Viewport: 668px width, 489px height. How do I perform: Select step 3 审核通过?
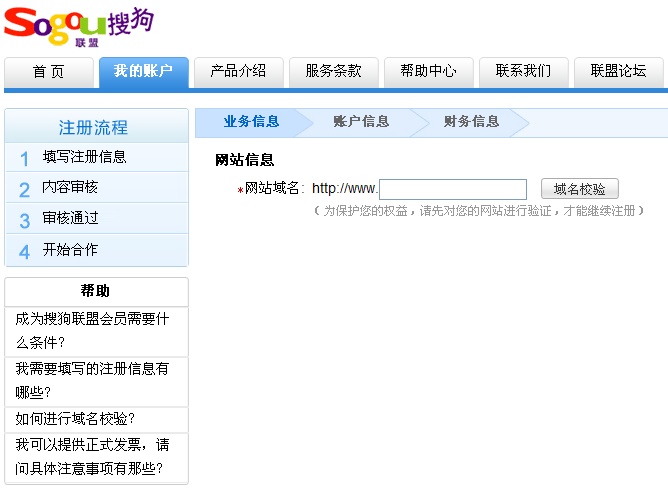(70, 219)
